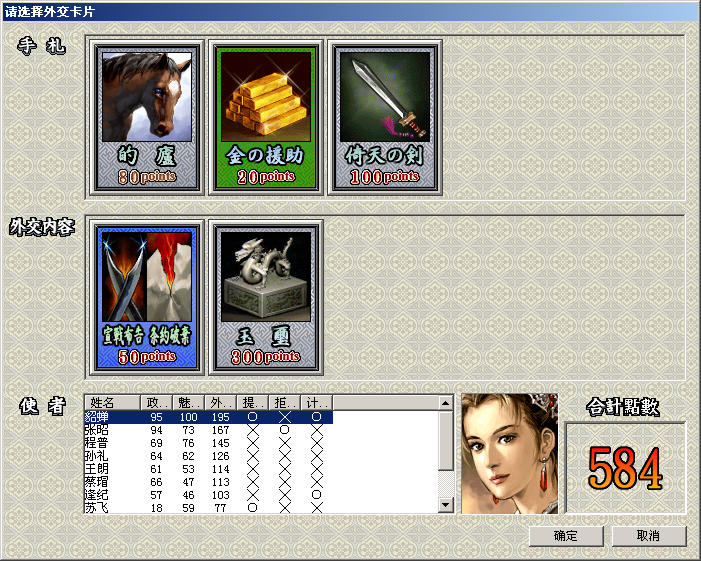Viewport: 701px width, 561px height.
Task: Click the 取消 cancel button
Action: 649,536
